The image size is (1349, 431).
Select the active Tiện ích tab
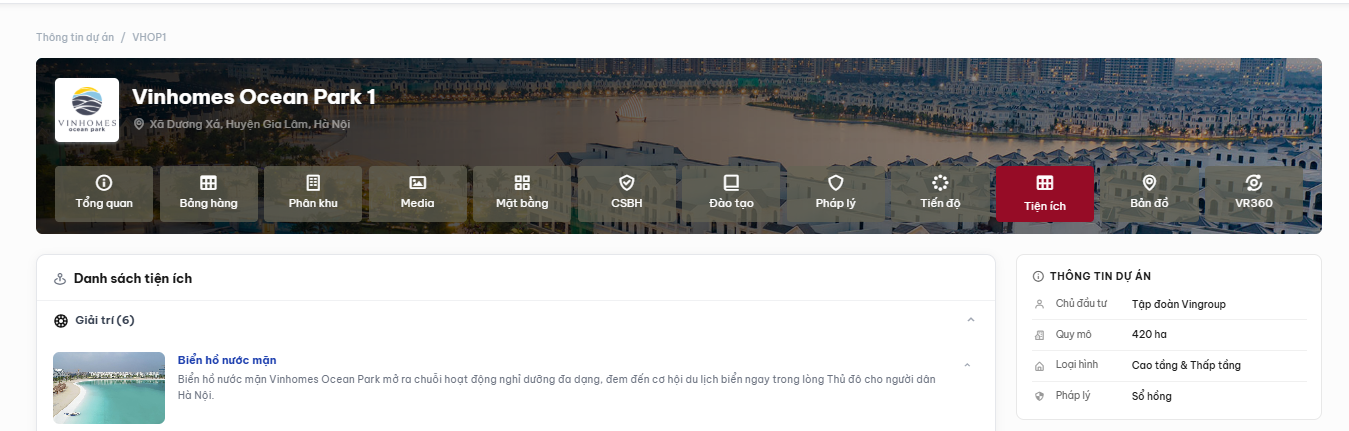click(x=1045, y=194)
